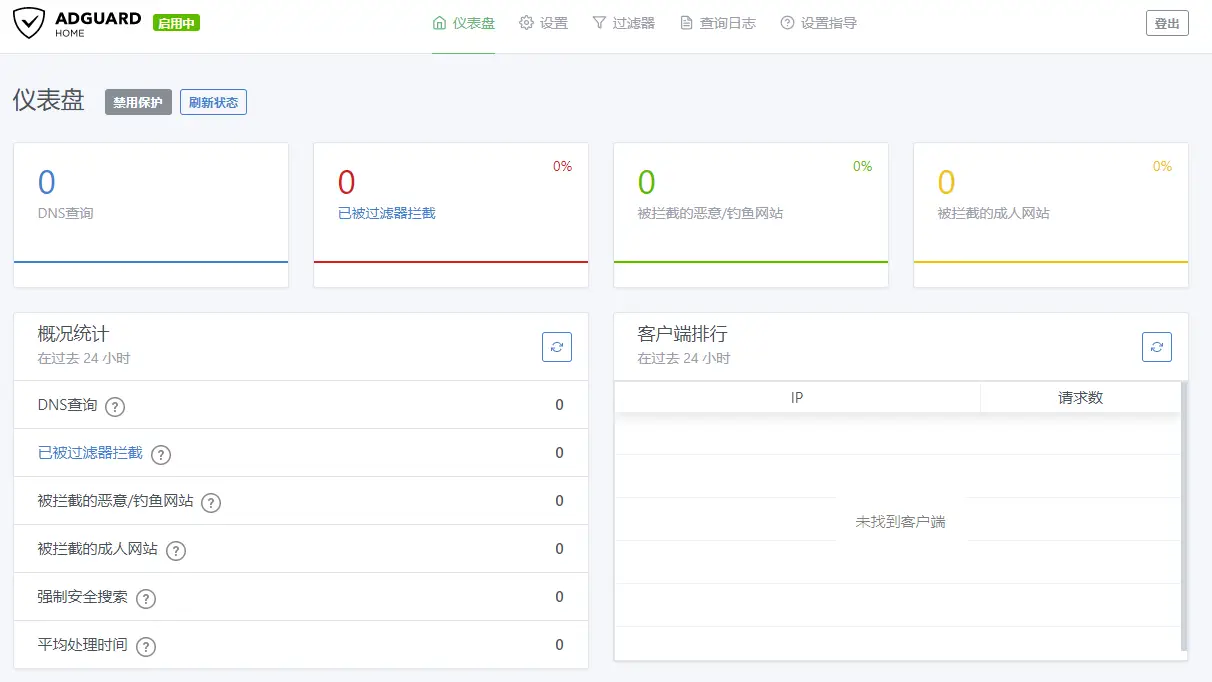
Task: Open the 仪表盘 tab
Action: point(463,23)
